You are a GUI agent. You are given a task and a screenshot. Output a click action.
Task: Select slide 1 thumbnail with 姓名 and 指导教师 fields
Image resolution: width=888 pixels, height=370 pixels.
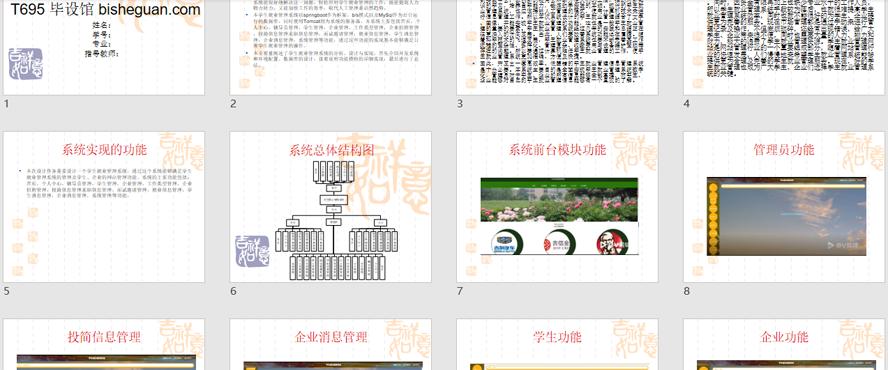(x=104, y=48)
